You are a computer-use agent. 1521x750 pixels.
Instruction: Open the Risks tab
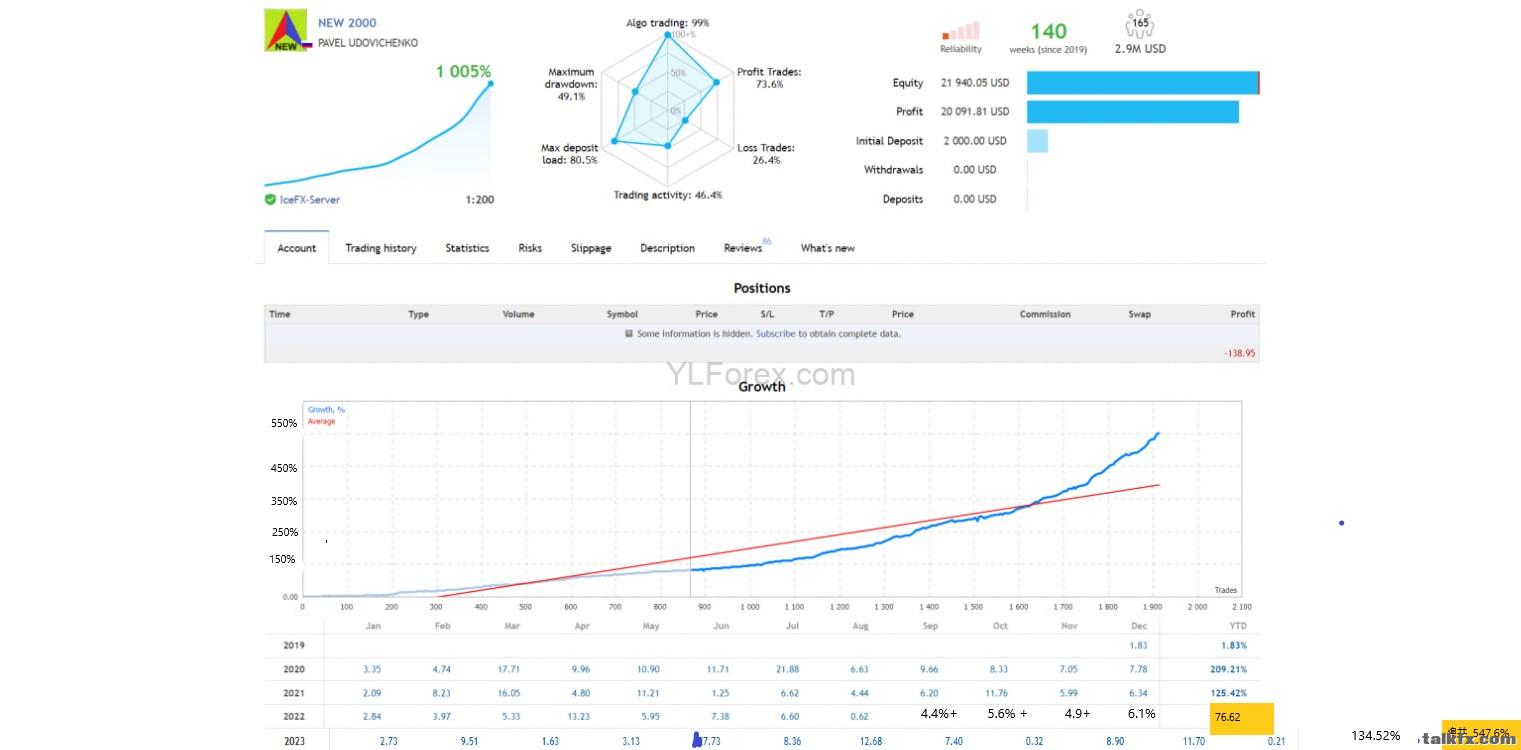click(530, 248)
